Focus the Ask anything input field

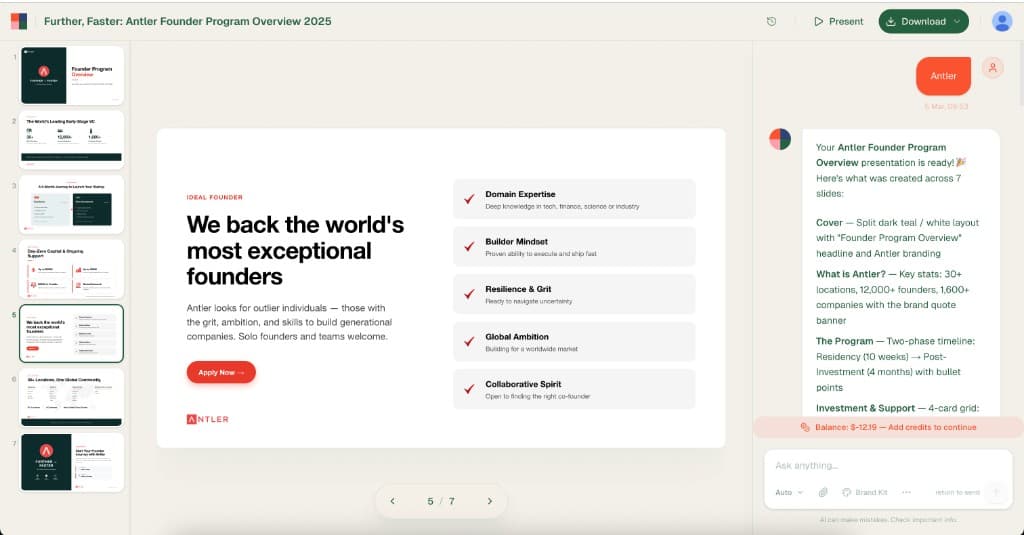pos(888,466)
